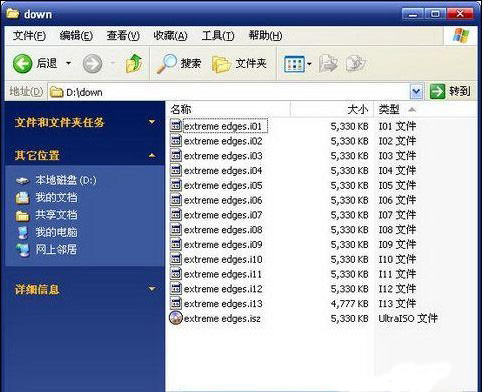484x392 pixels.
Task: Open the 收藏(A) menu
Action: (x=170, y=35)
